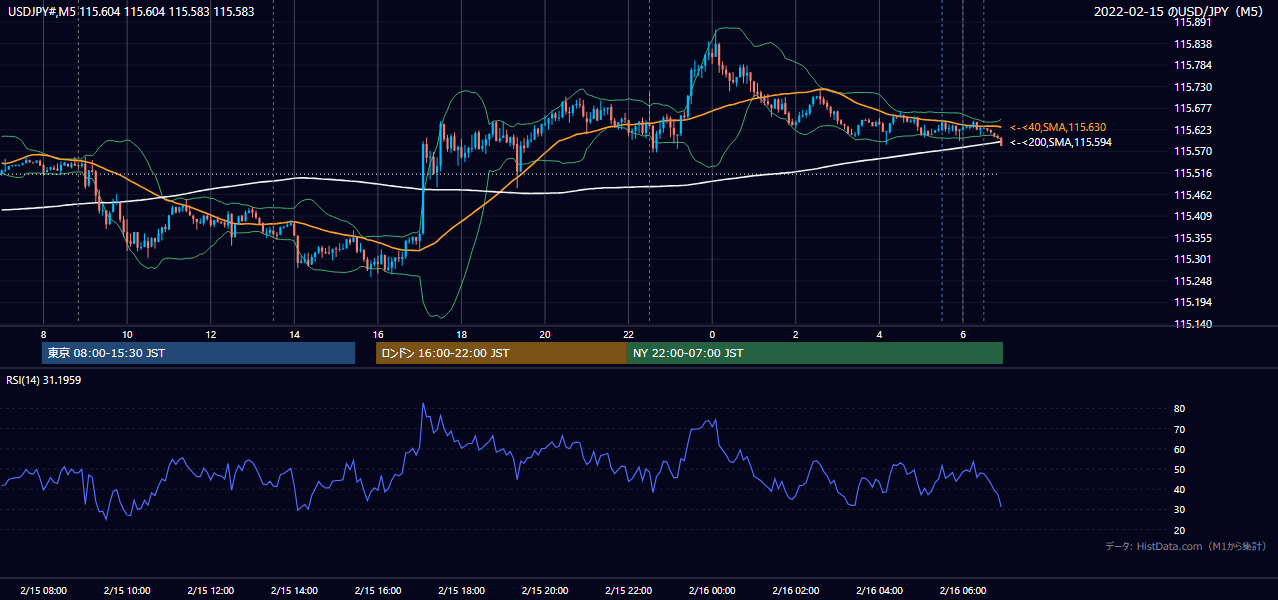Click price axis value 115.623

[x=1194, y=130]
